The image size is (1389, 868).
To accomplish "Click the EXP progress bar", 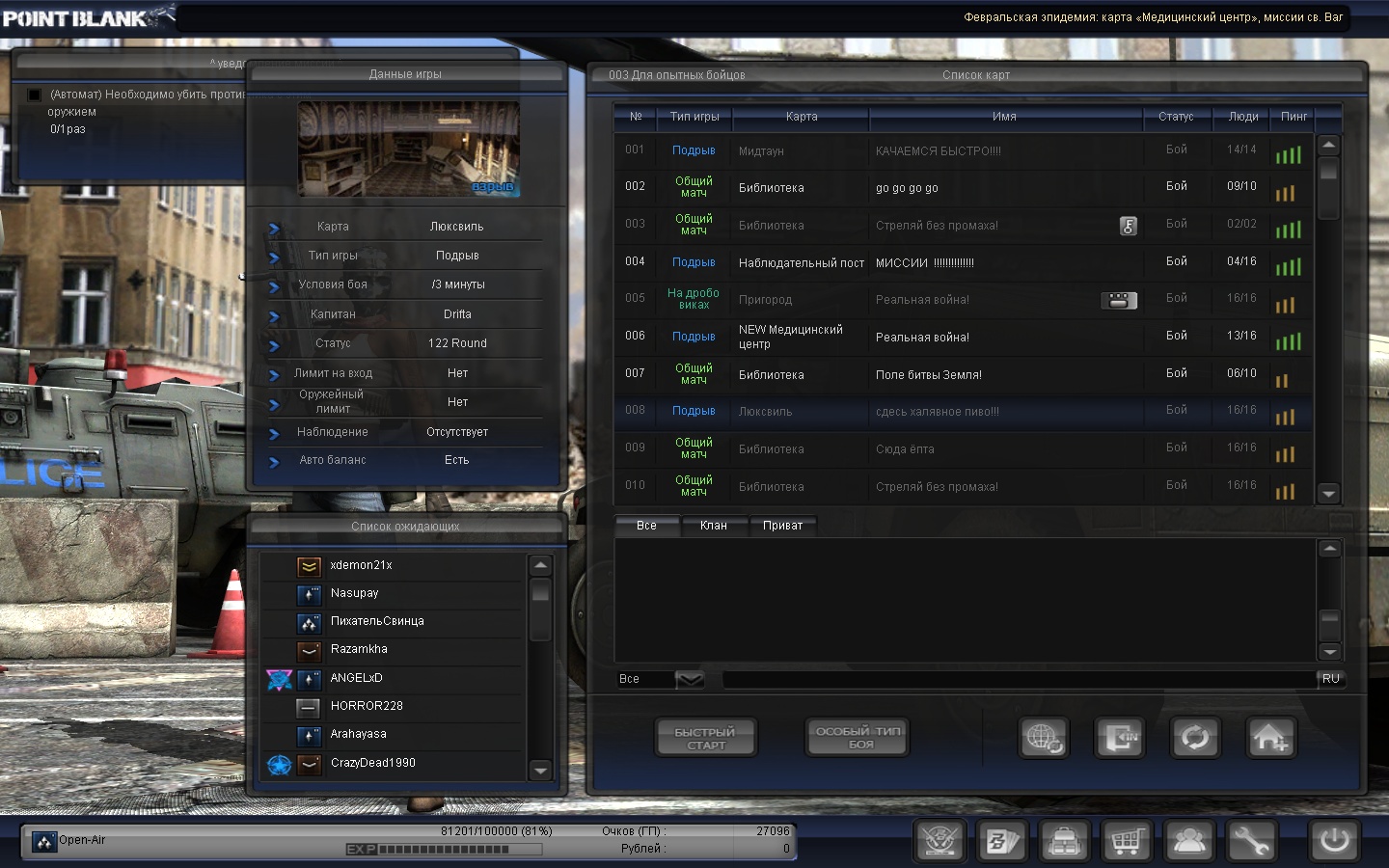I will [x=444, y=850].
